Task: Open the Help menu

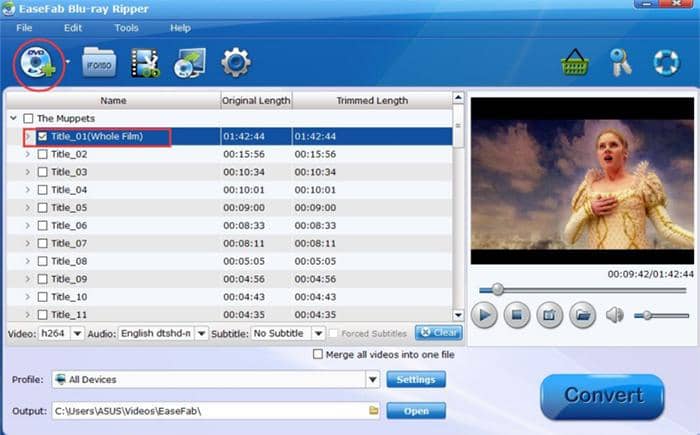Action: coord(180,28)
